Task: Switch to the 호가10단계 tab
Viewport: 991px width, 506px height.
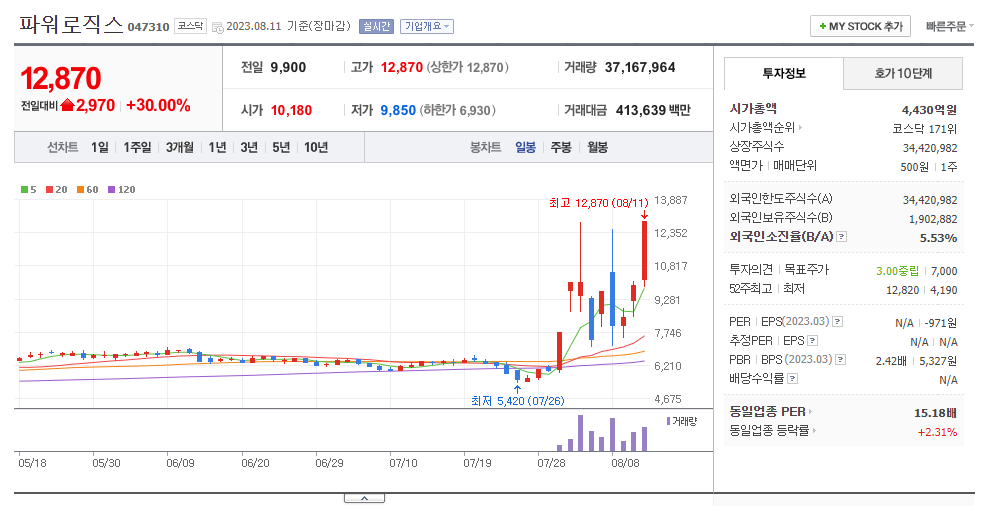Action: [x=903, y=73]
